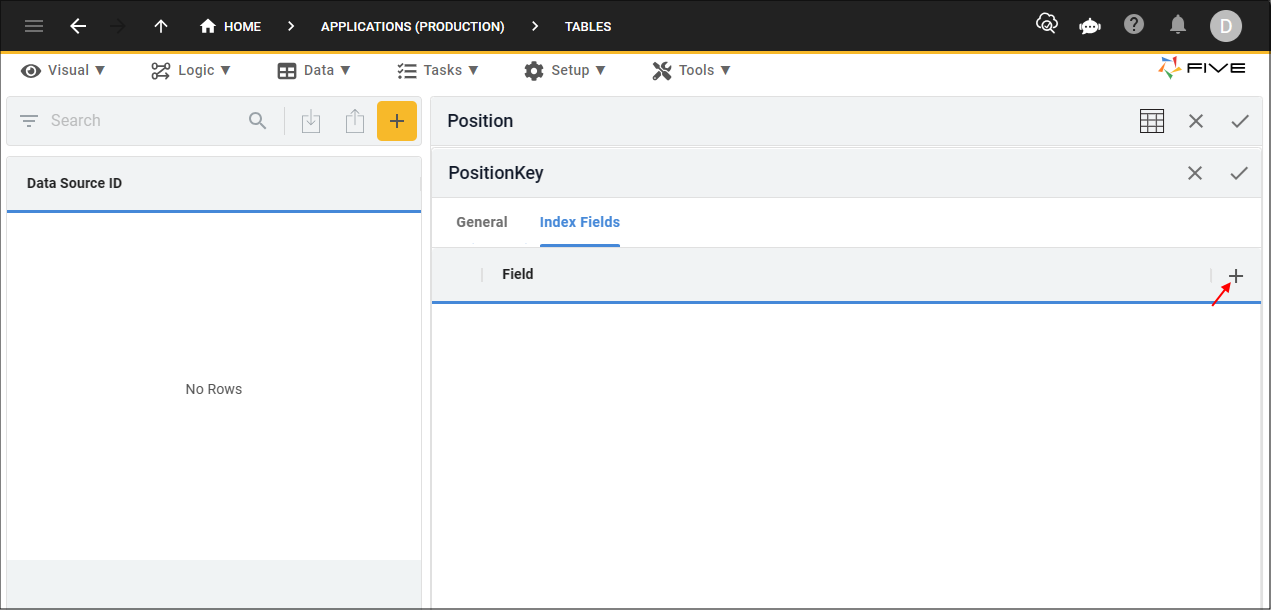Select the Index Fields tab
The image size is (1271, 610).
click(x=579, y=221)
